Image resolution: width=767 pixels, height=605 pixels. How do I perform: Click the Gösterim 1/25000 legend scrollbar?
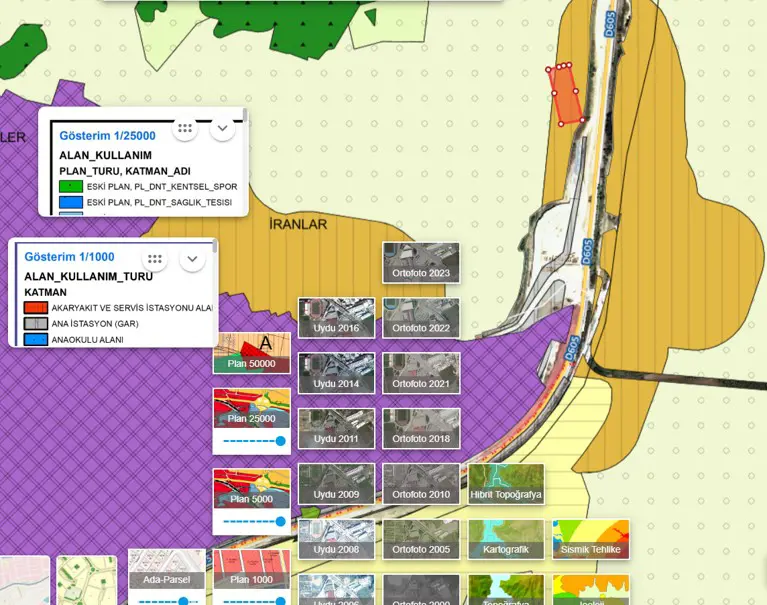(x=245, y=117)
